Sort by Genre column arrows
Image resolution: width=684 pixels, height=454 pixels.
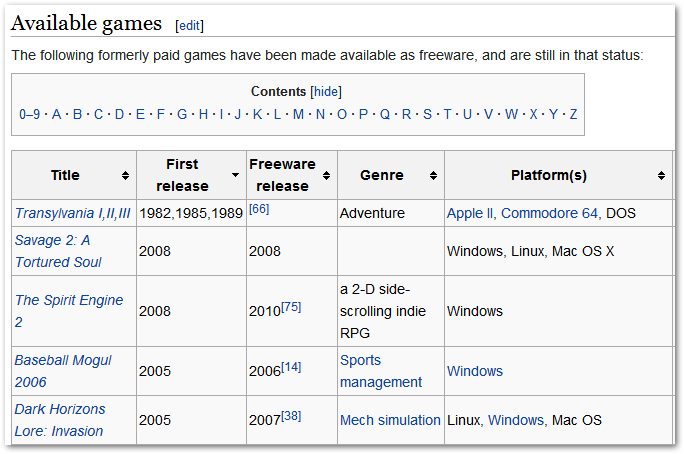(433, 175)
